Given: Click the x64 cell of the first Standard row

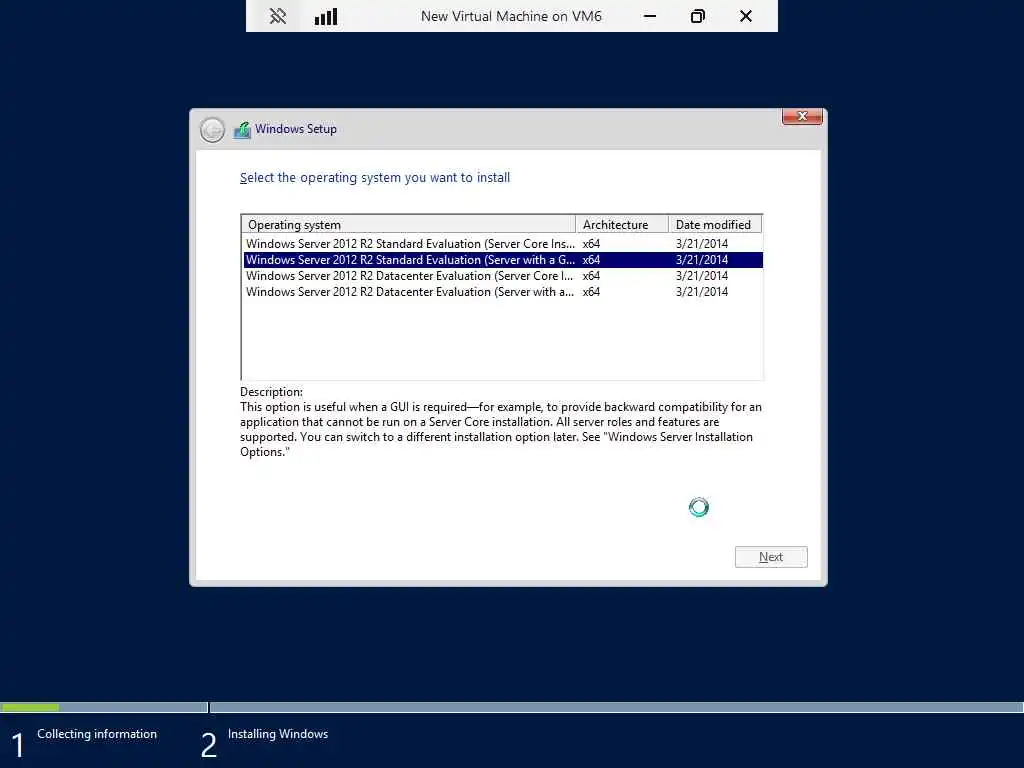Looking at the screenshot, I should coord(591,244).
